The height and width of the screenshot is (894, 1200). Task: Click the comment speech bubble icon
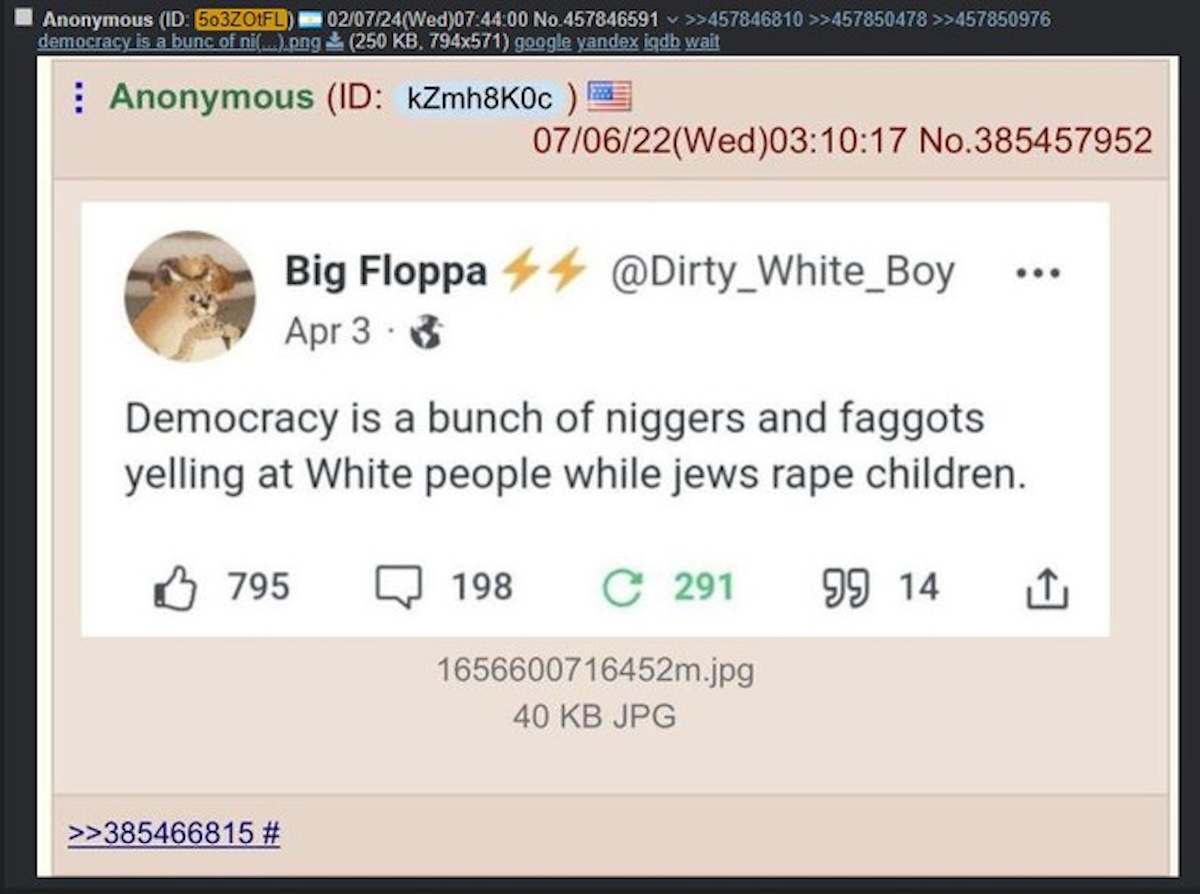[x=398, y=588]
